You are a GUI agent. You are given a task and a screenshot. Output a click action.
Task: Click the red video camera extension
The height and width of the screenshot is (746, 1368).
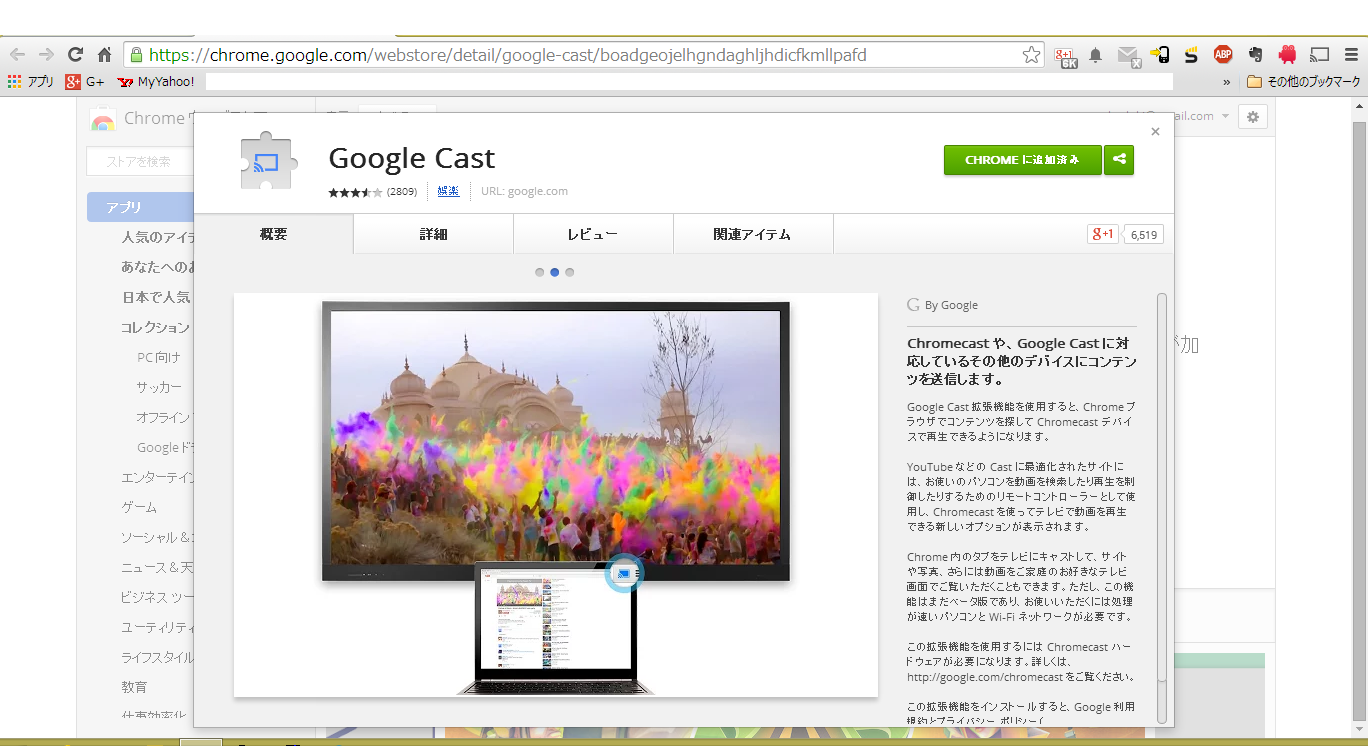pos(1287,55)
